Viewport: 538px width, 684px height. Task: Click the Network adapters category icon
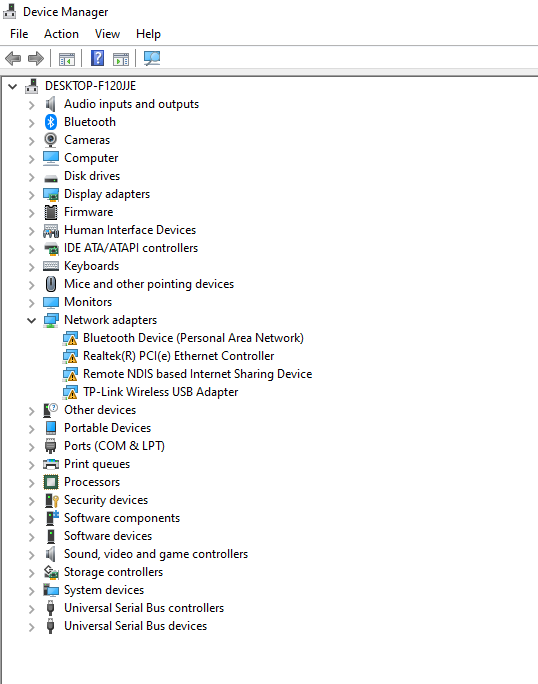(51, 320)
